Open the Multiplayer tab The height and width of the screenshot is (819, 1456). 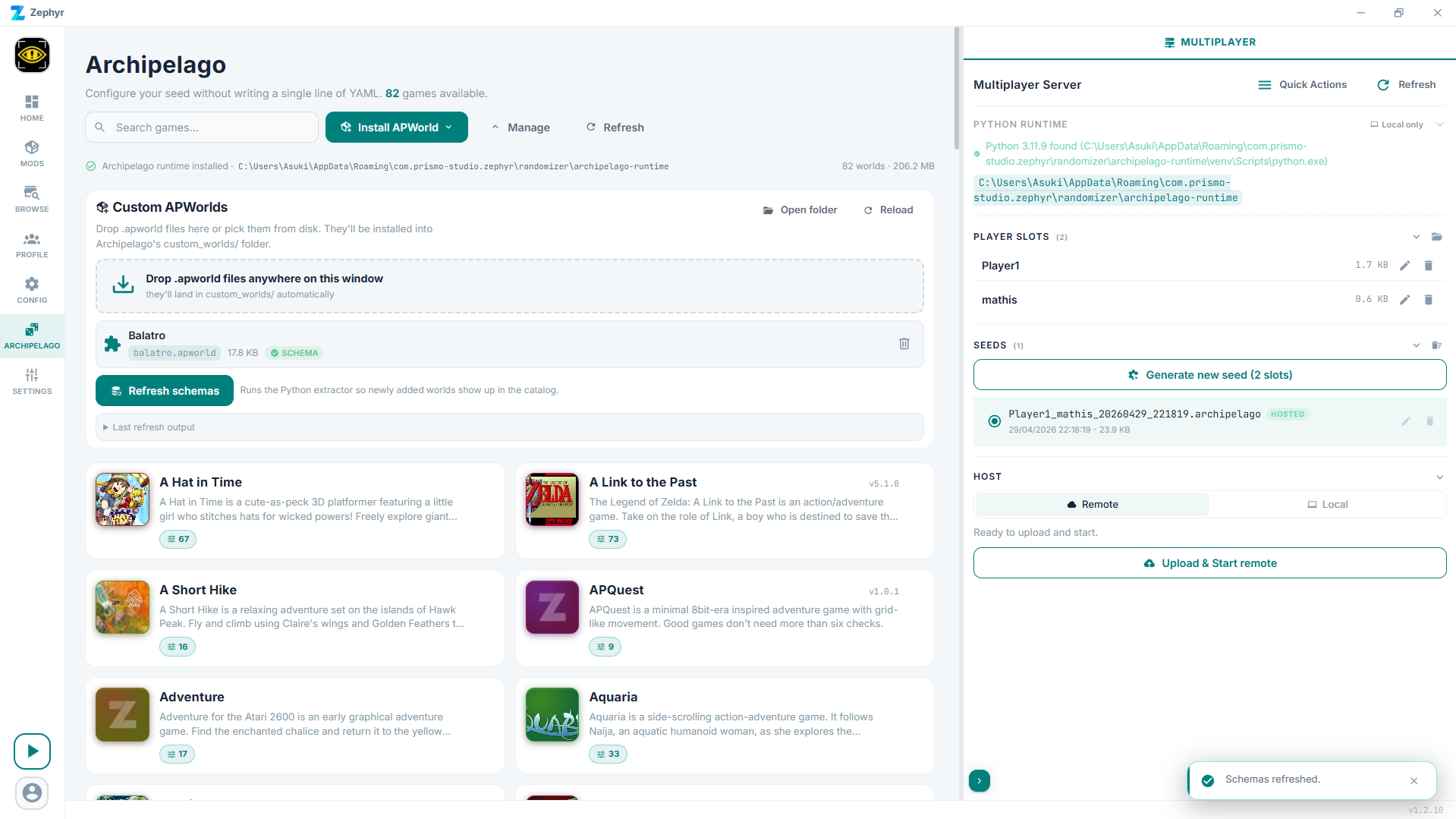click(1209, 43)
